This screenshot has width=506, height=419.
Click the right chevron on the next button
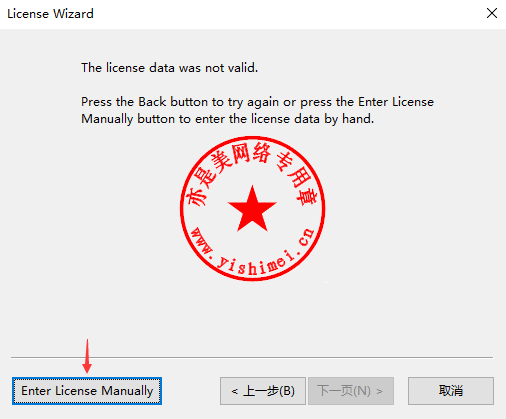coord(379,391)
